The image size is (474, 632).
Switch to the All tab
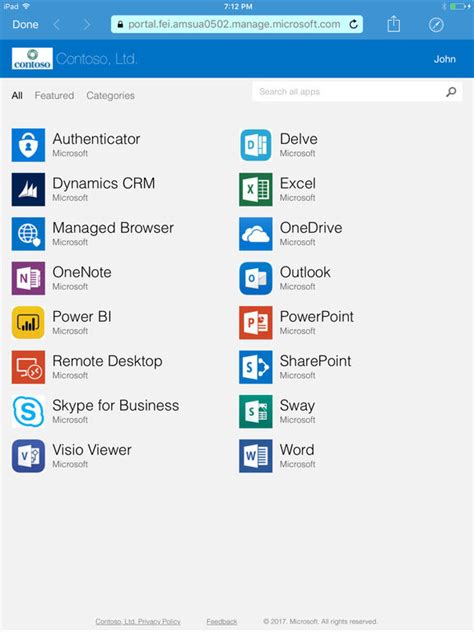[17, 96]
